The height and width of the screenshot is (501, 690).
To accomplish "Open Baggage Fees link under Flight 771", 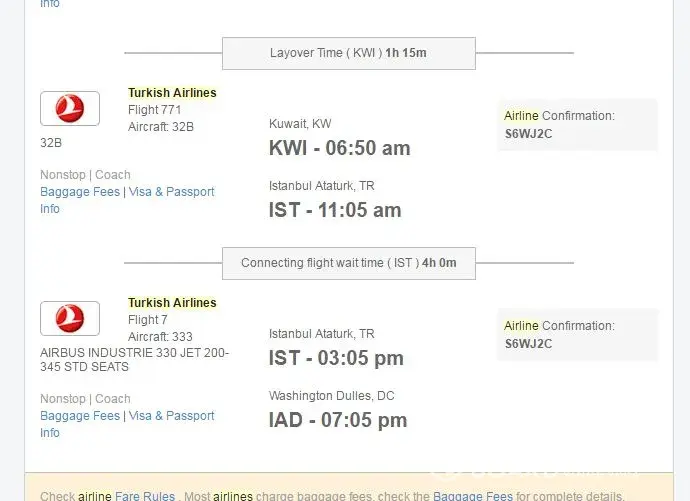I will 80,192.
